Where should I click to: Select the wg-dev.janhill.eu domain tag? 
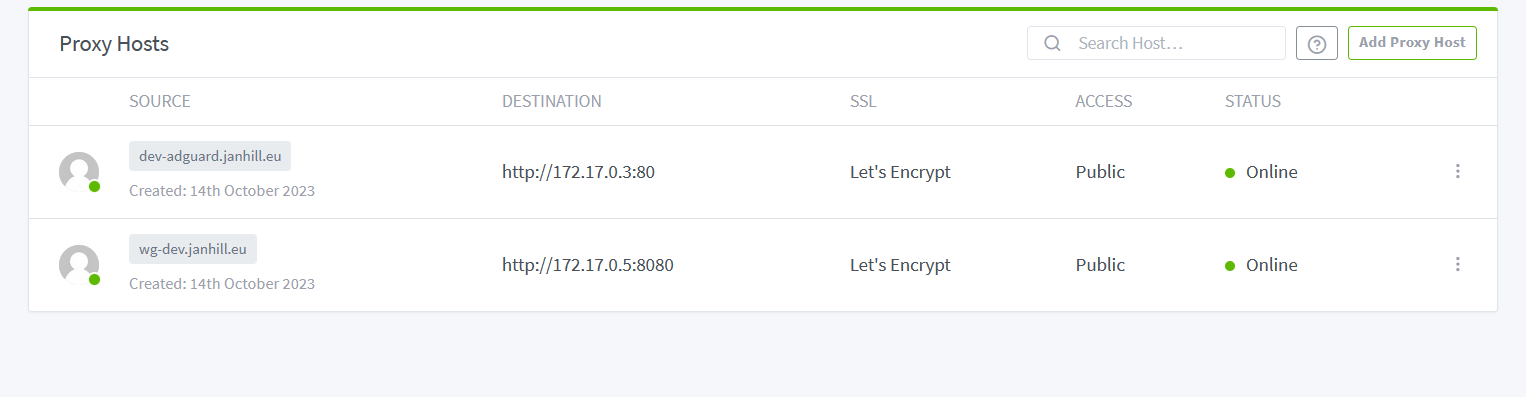(x=193, y=249)
